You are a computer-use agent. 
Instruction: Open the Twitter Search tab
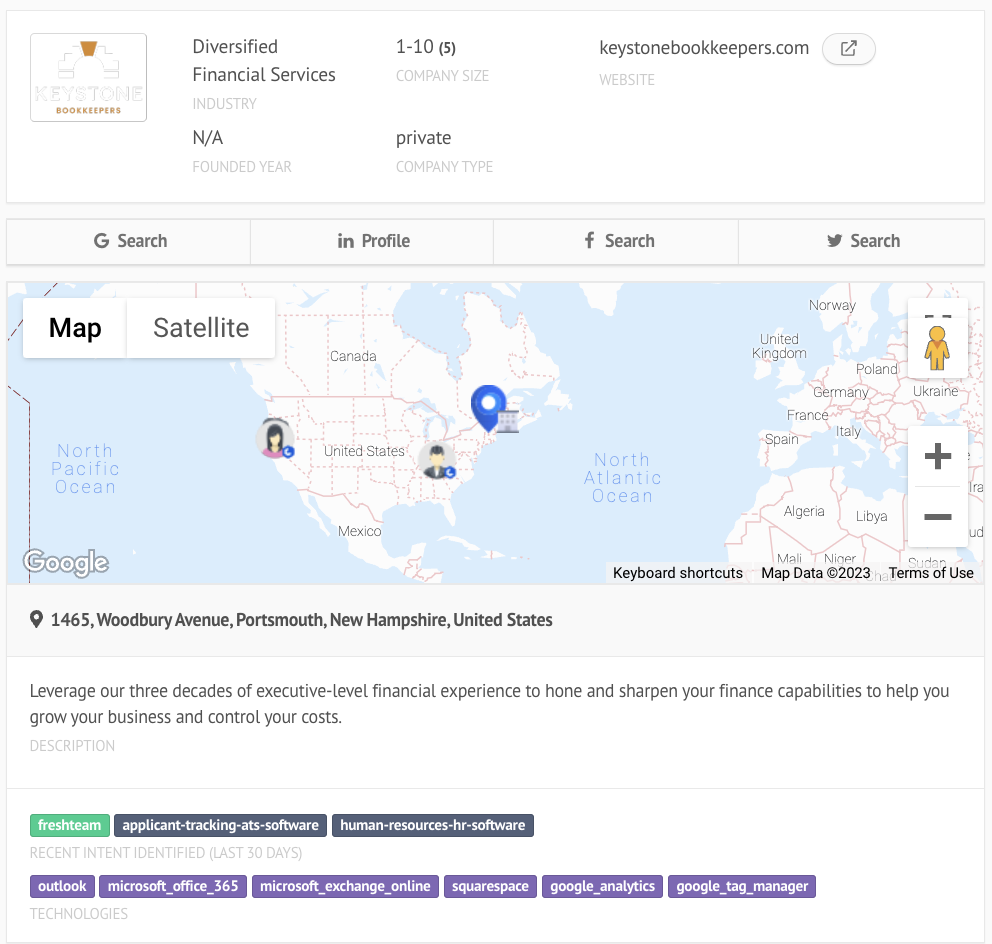pyautogui.click(x=860, y=241)
